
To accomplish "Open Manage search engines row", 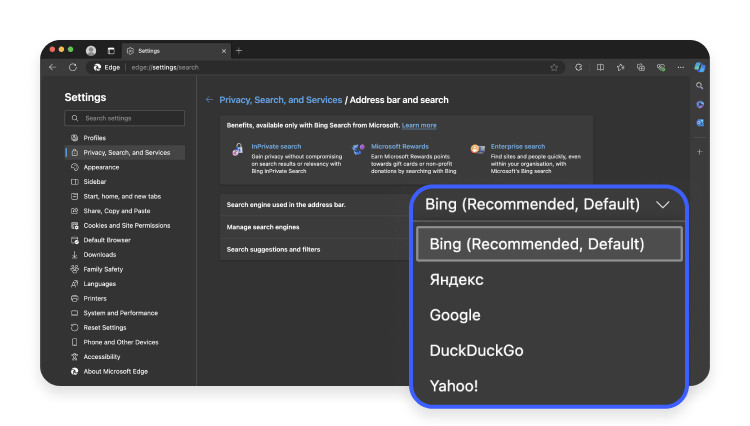I will (316, 227).
